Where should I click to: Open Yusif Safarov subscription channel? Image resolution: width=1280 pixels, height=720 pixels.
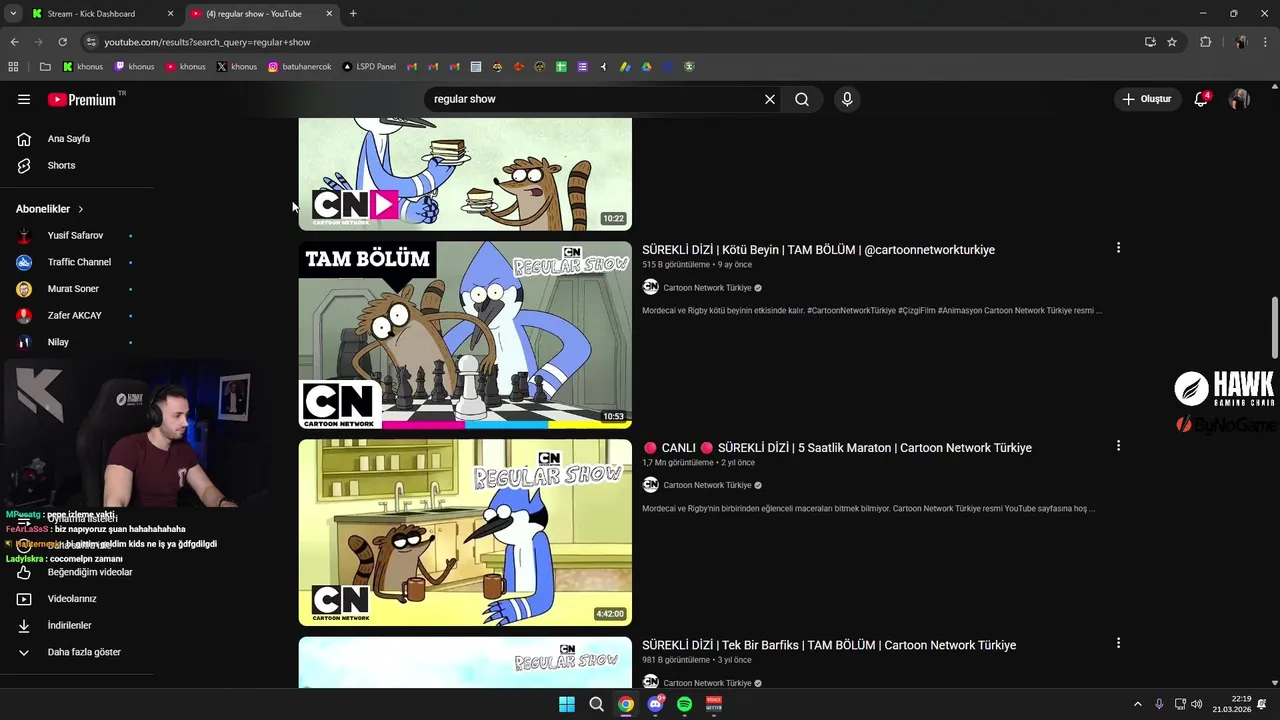75,236
